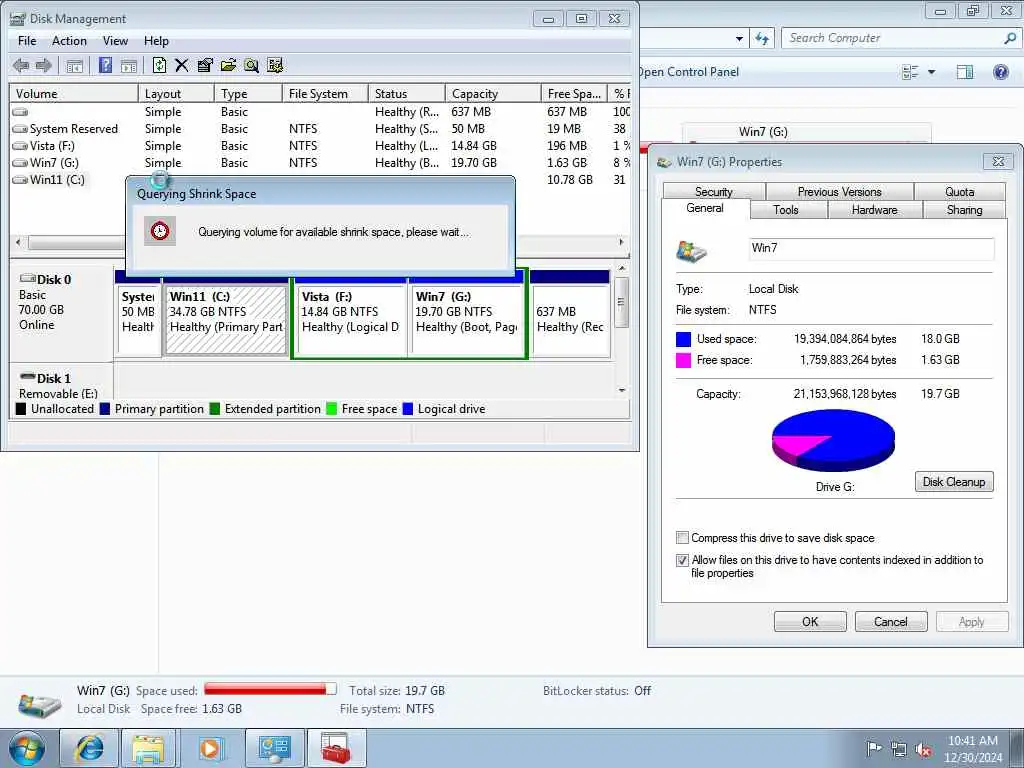Click the Explorer search magnifier icon
The height and width of the screenshot is (768, 1024).
pyautogui.click(x=1010, y=38)
